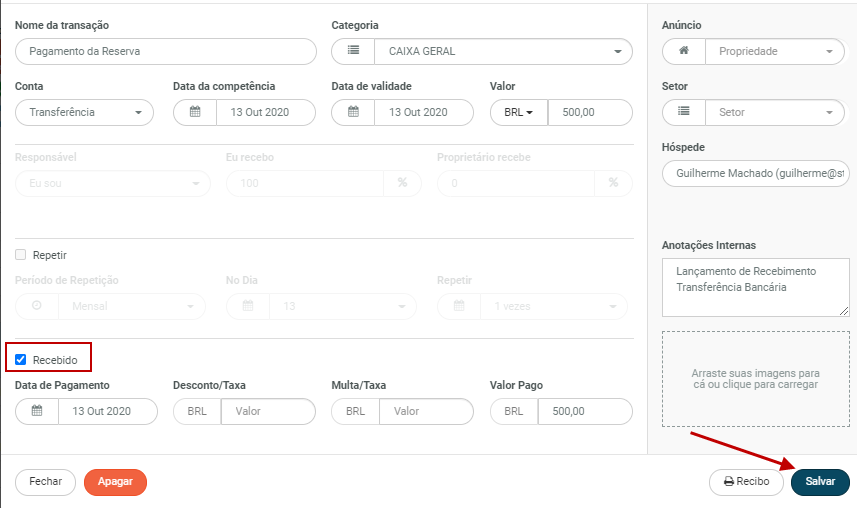Click the list icon in Setor field
Image resolution: width=857 pixels, height=508 pixels.
tap(684, 112)
